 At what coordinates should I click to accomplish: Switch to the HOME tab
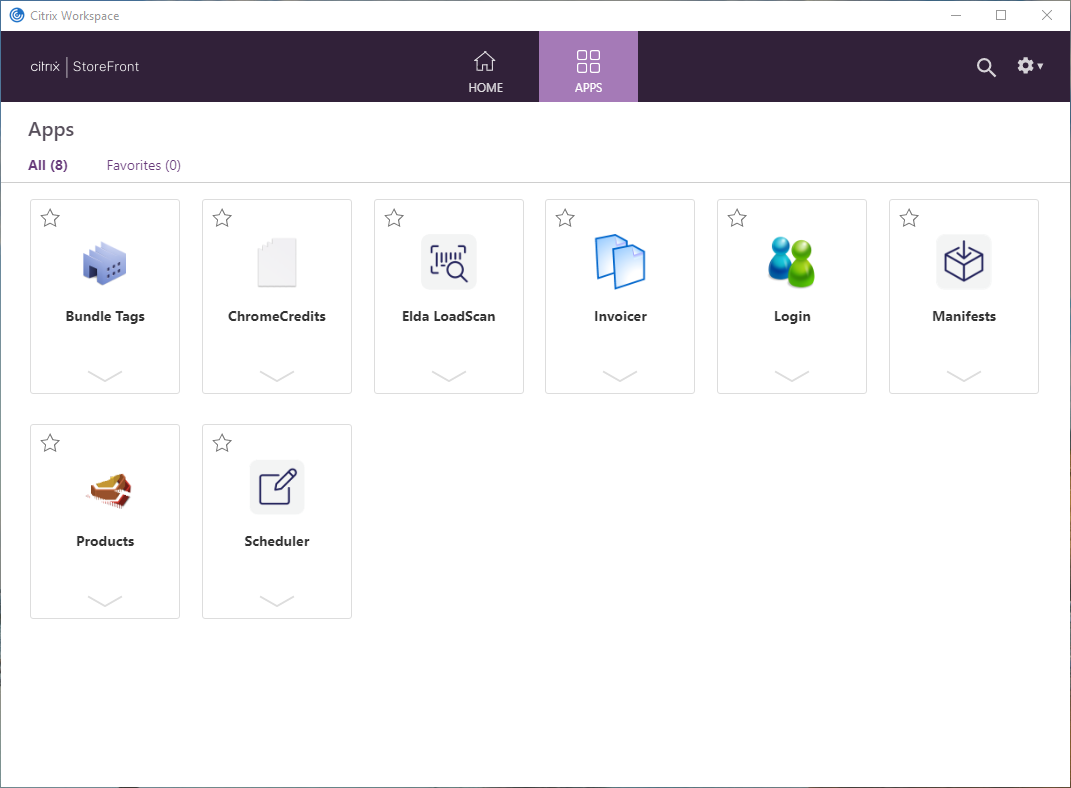[485, 66]
